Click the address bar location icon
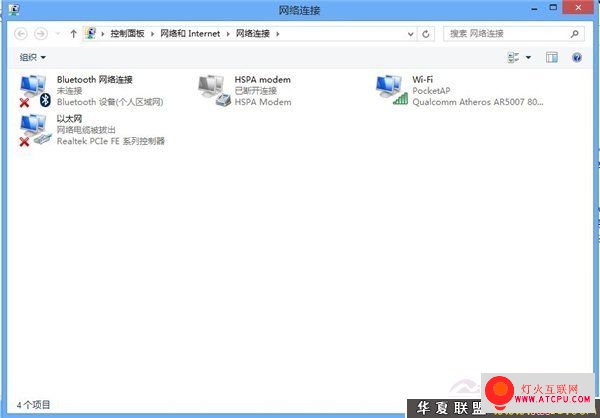The height and width of the screenshot is (418, 600). (x=90, y=34)
